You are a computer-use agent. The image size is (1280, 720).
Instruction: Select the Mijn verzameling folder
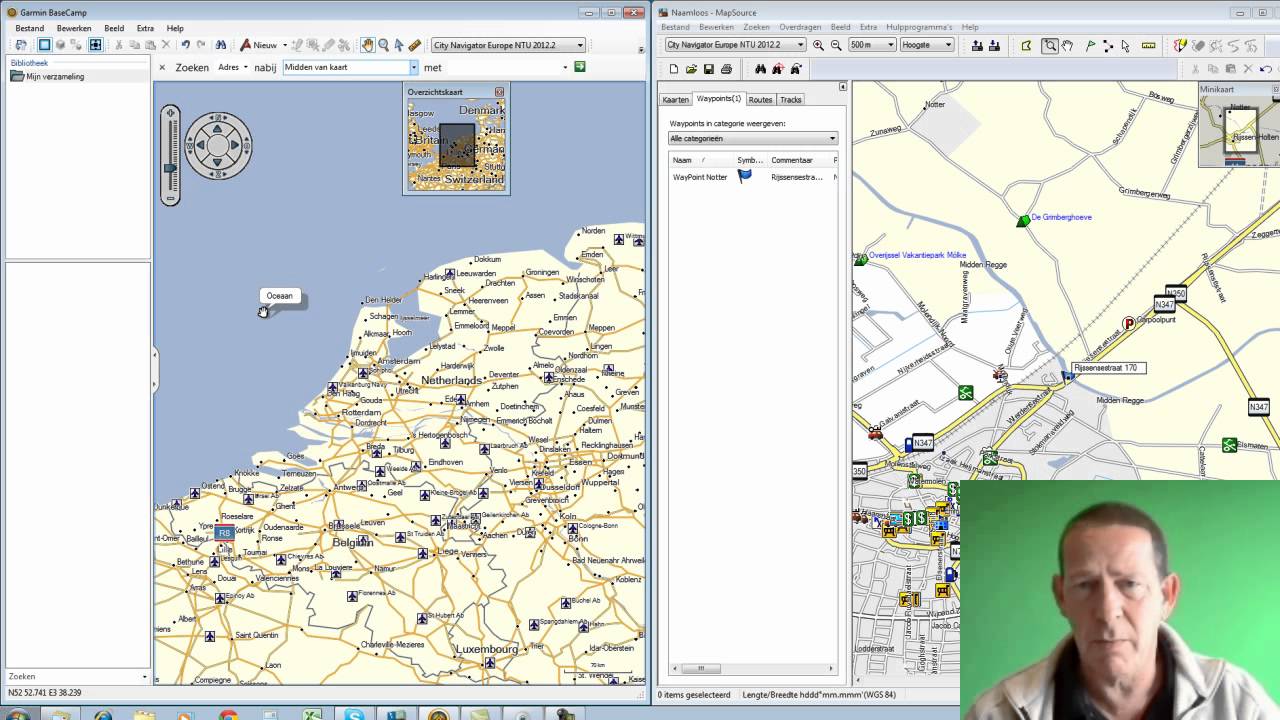(55, 76)
